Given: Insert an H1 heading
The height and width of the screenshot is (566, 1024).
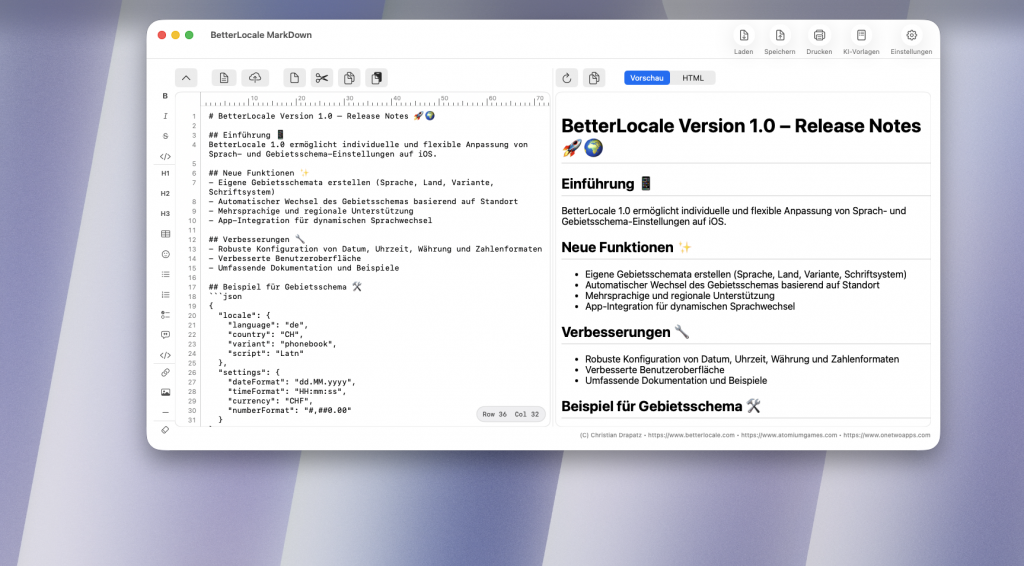Looking at the screenshot, I should click(165, 174).
